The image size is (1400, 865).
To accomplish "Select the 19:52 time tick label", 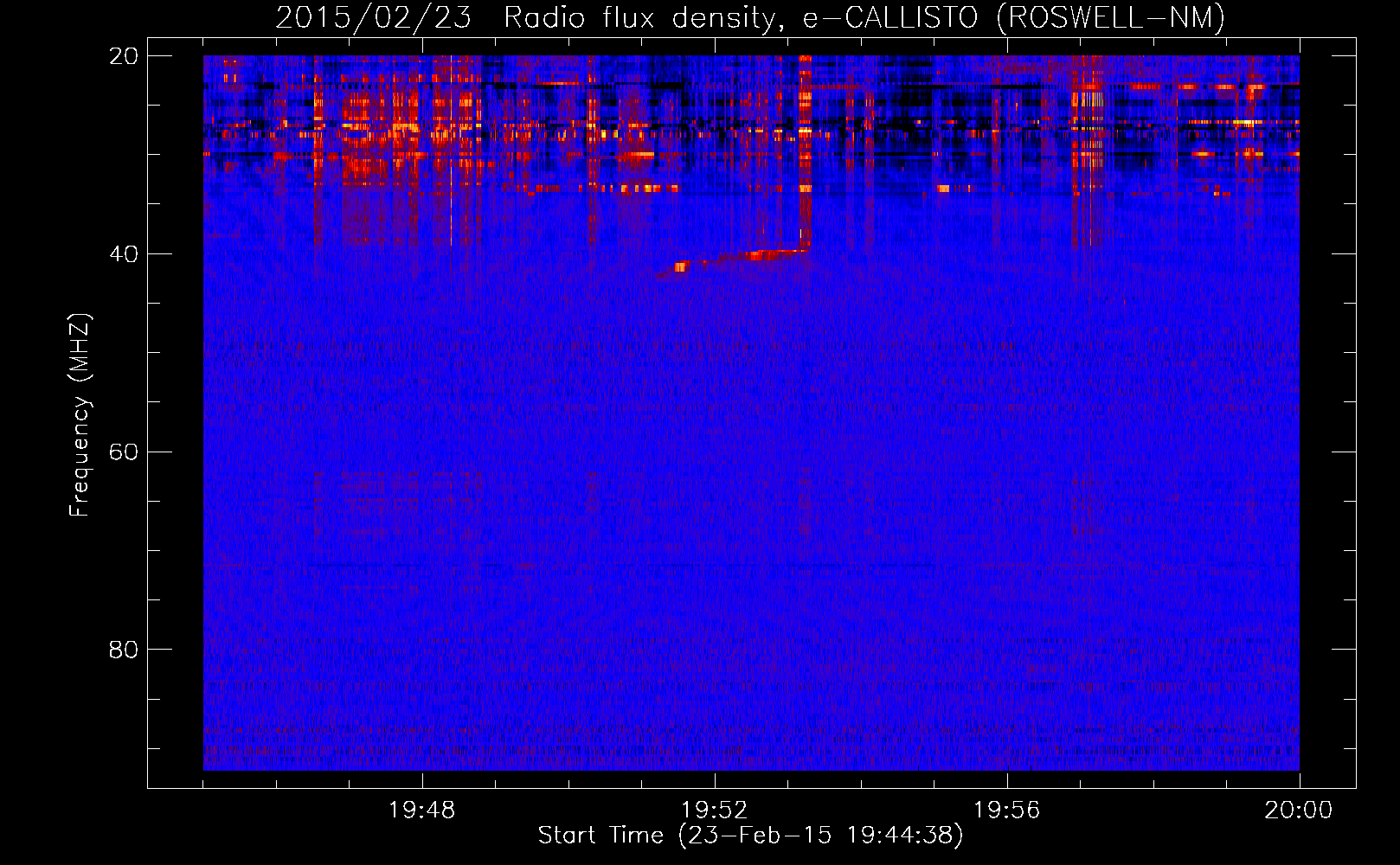I will tap(714, 811).
